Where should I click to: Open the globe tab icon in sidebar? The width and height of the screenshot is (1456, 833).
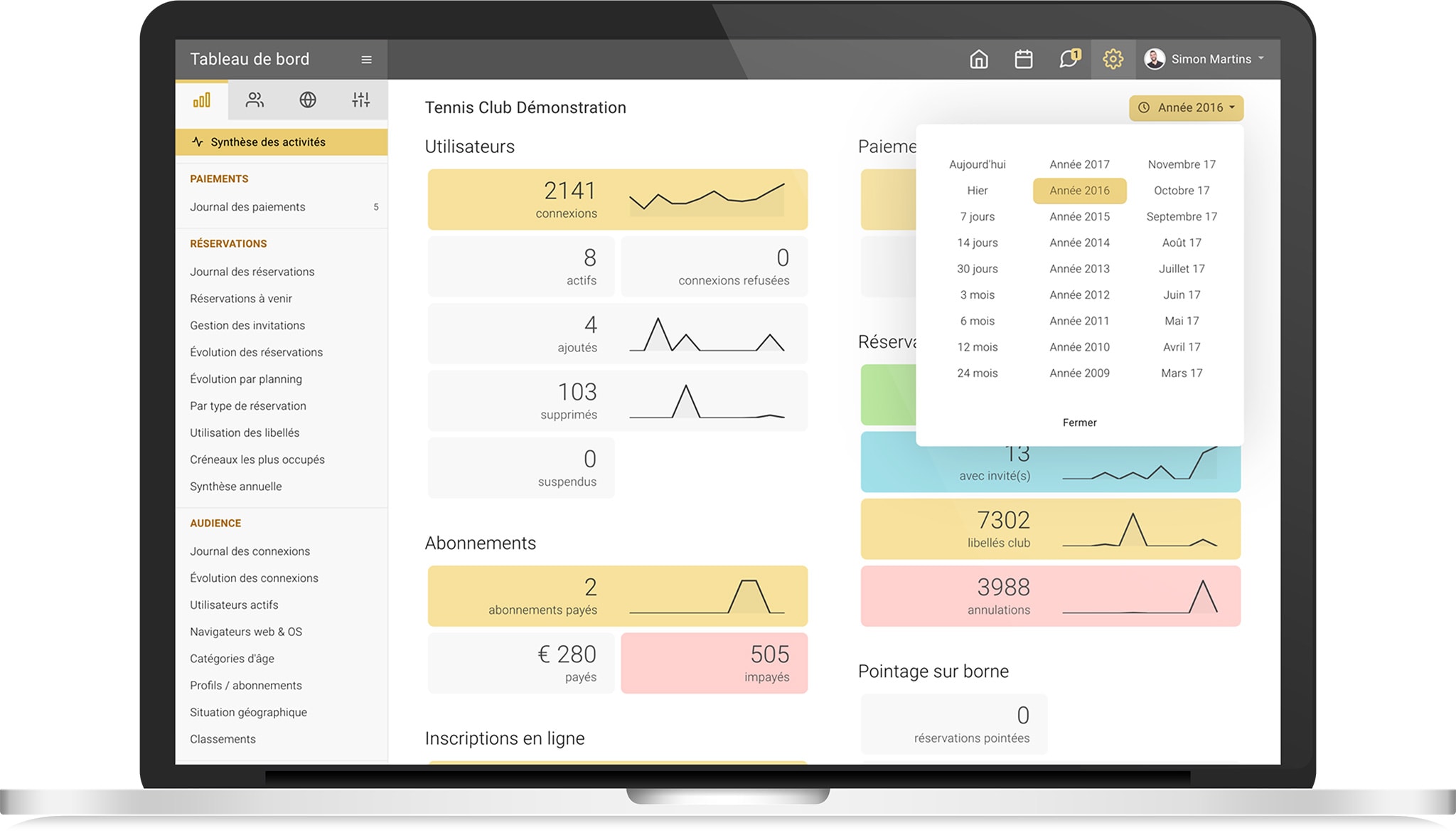pos(308,100)
